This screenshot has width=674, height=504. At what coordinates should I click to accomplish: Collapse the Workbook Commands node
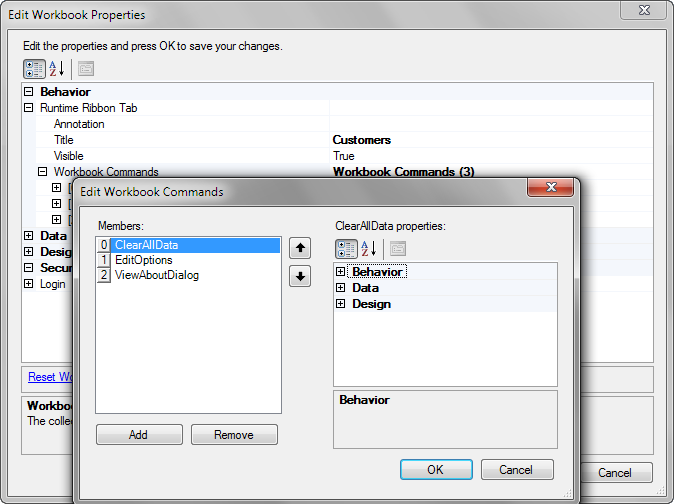coord(42,171)
